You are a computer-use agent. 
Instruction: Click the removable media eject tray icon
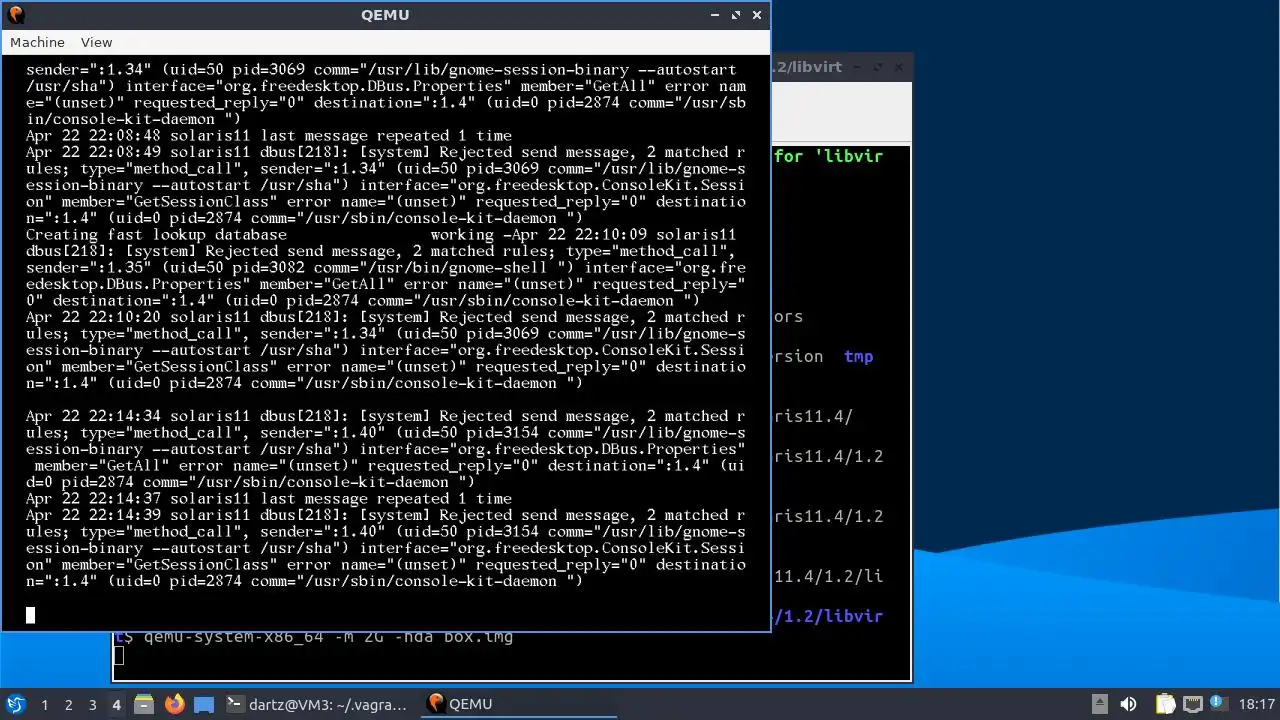click(x=1099, y=704)
